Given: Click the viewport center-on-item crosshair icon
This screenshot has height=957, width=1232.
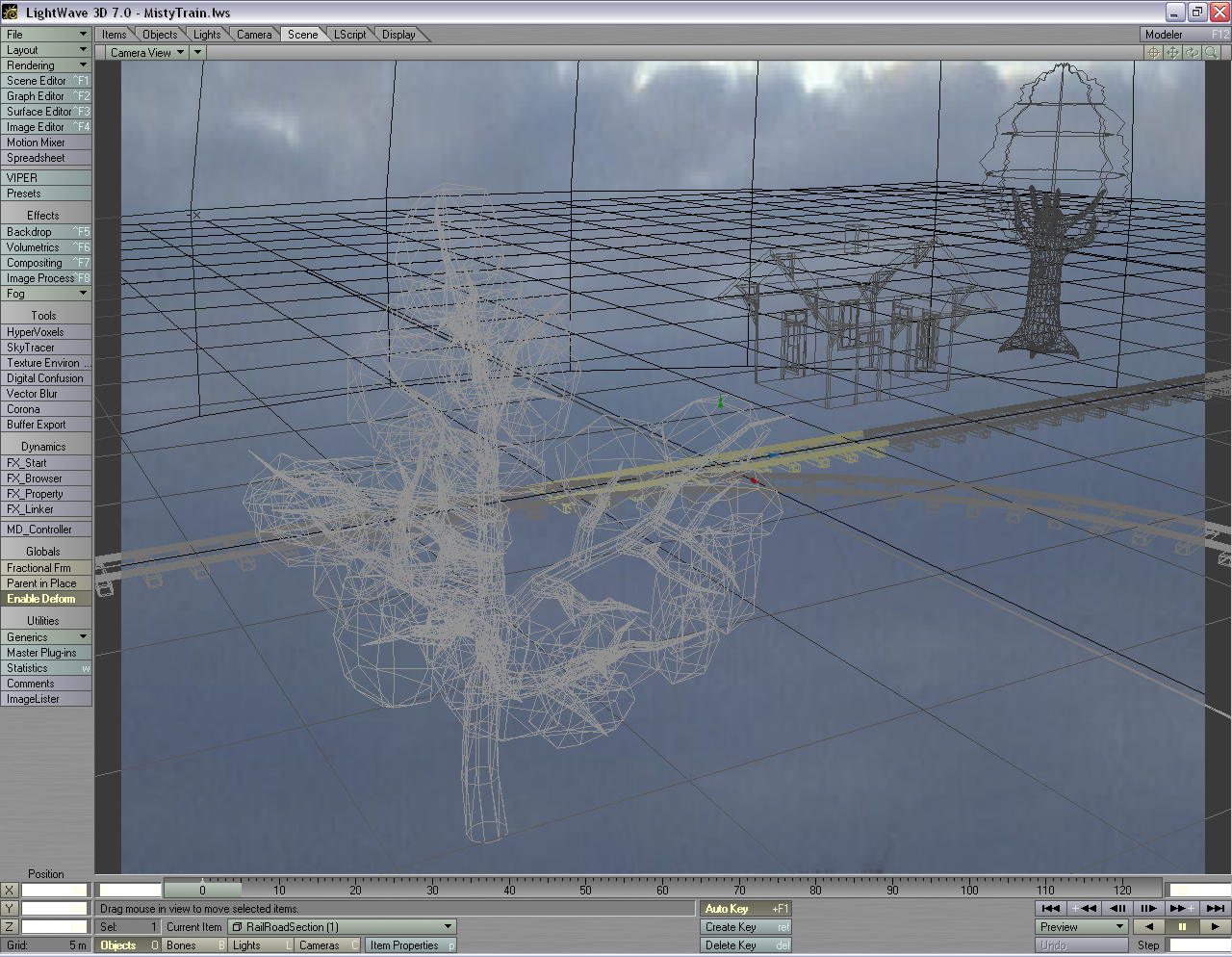Looking at the screenshot, I should click(x=1153, y=53).
